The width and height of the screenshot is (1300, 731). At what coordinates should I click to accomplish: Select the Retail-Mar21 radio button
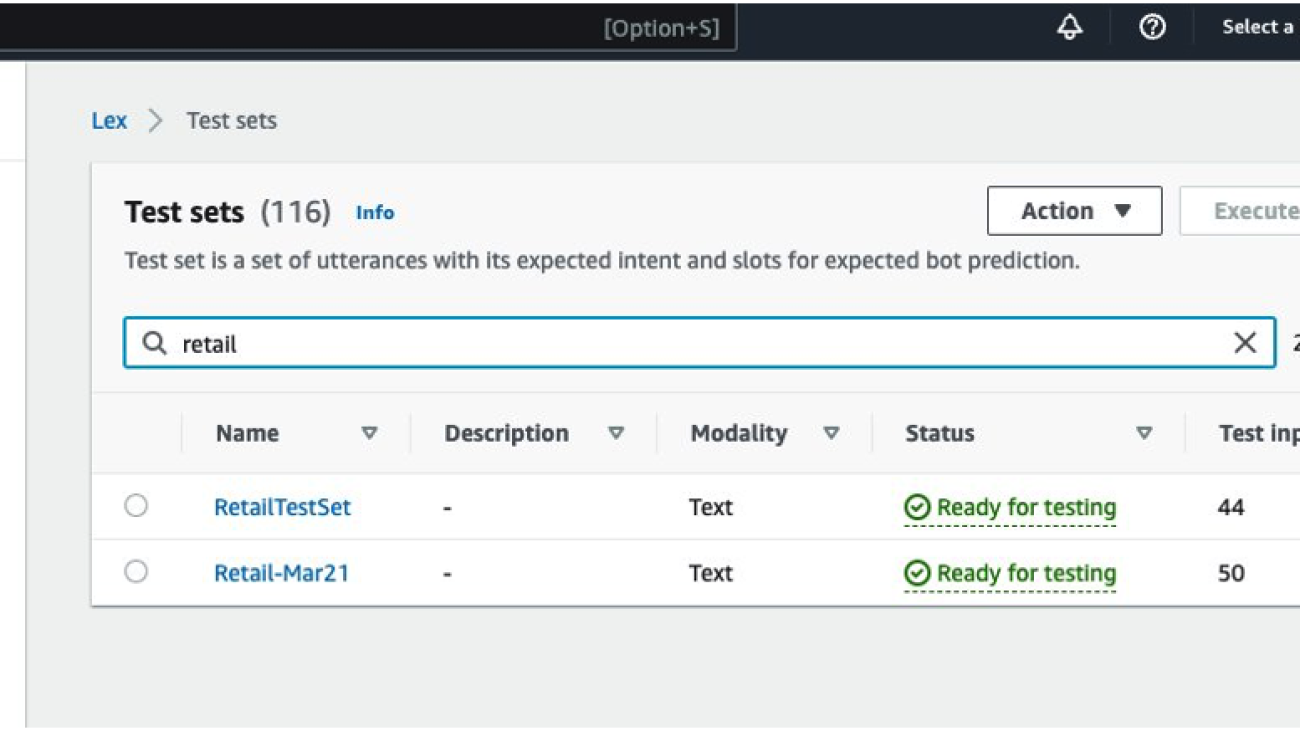click(x=136, y=572)
